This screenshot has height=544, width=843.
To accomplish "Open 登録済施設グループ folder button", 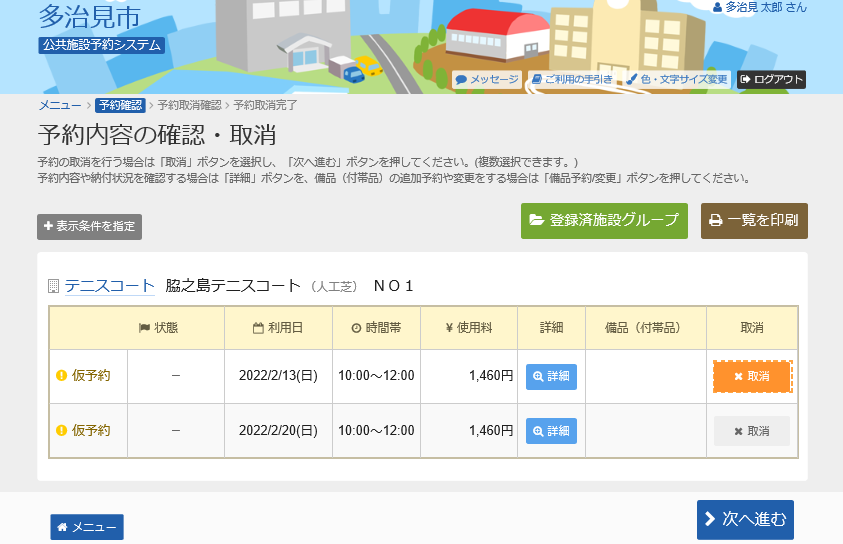I will [604, 220].
